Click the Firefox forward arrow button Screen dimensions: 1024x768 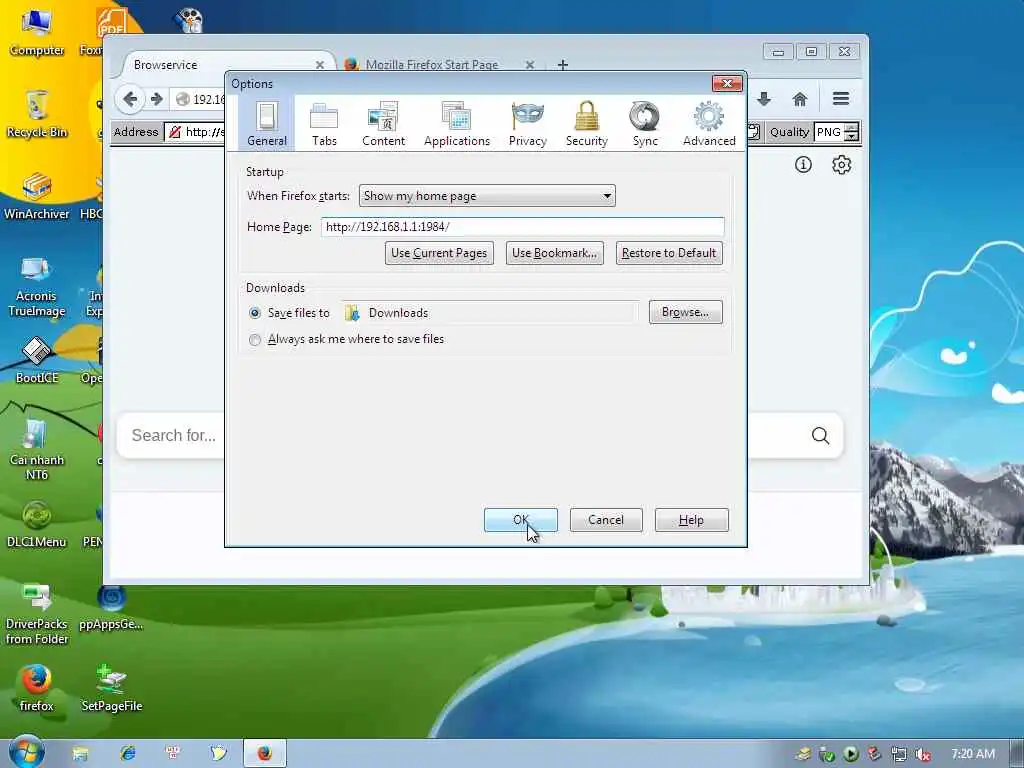pos(157,99)
